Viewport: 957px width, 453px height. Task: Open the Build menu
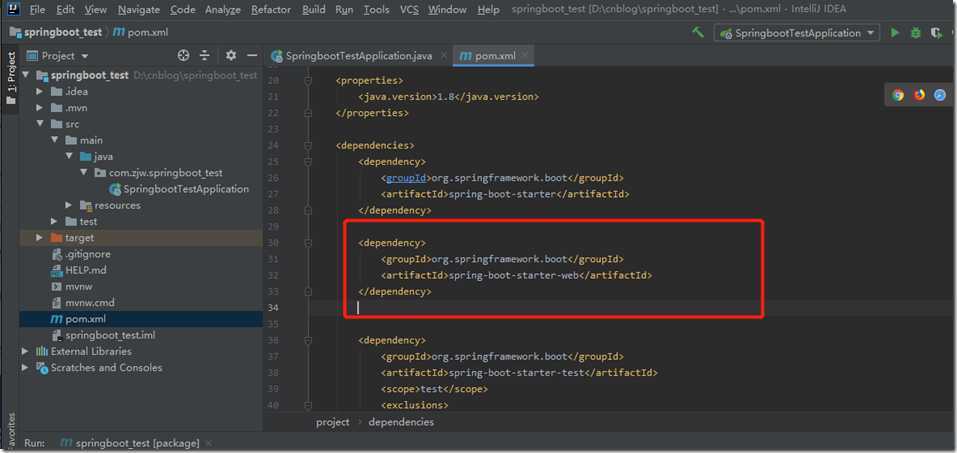(314, 10)
